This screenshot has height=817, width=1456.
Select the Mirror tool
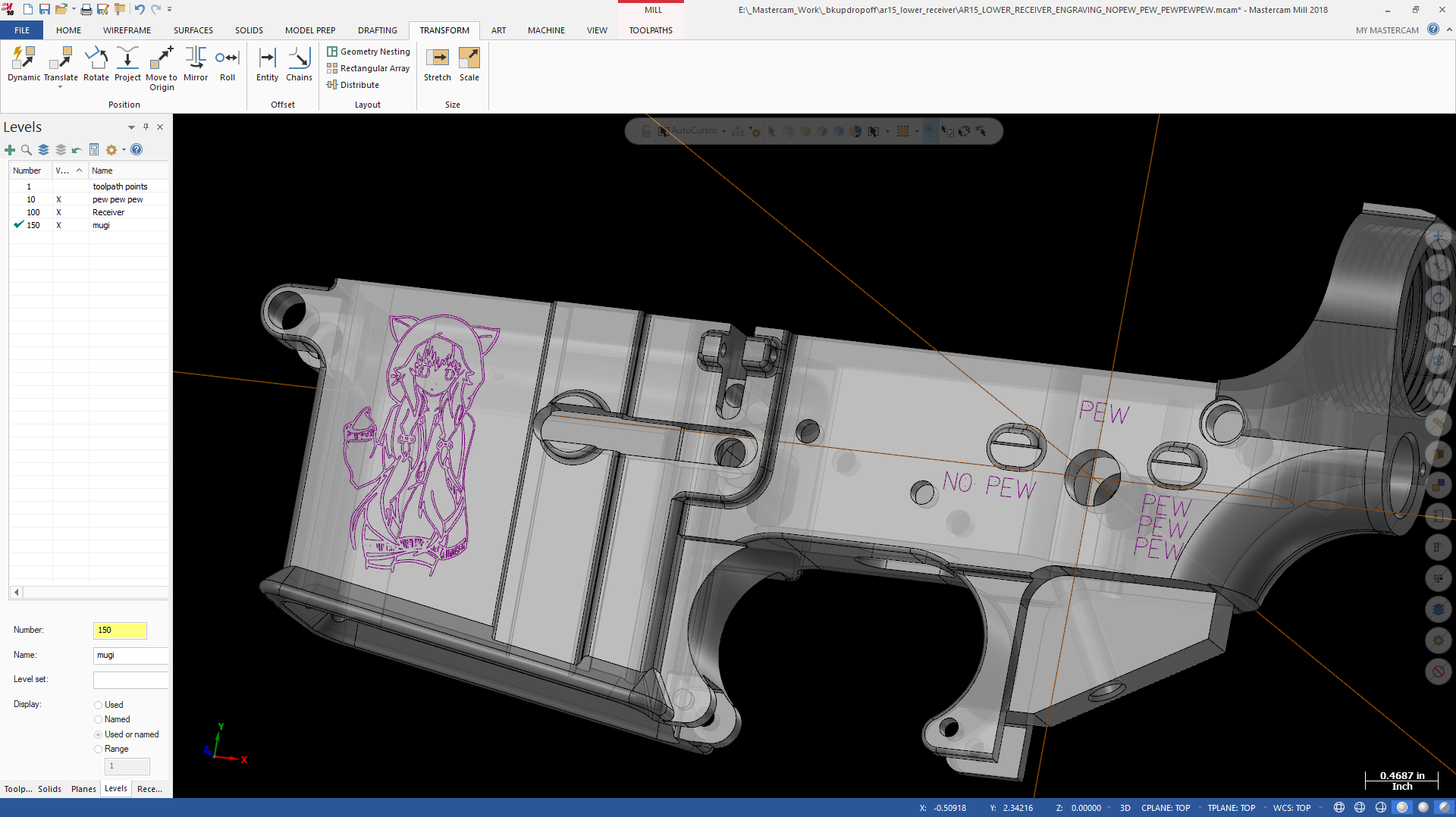(196, 64)
